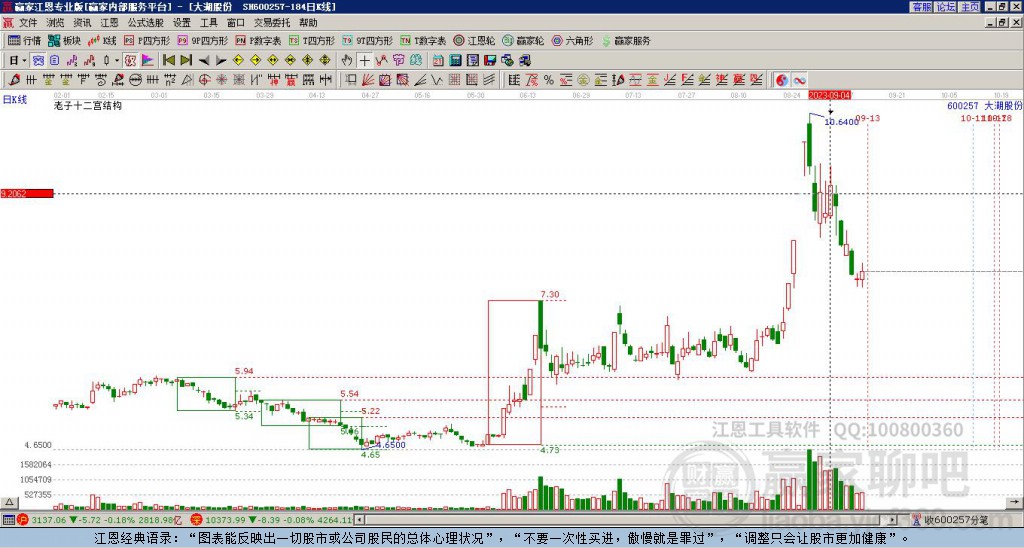Click the 日K线 label on chart

click(15, 100)
